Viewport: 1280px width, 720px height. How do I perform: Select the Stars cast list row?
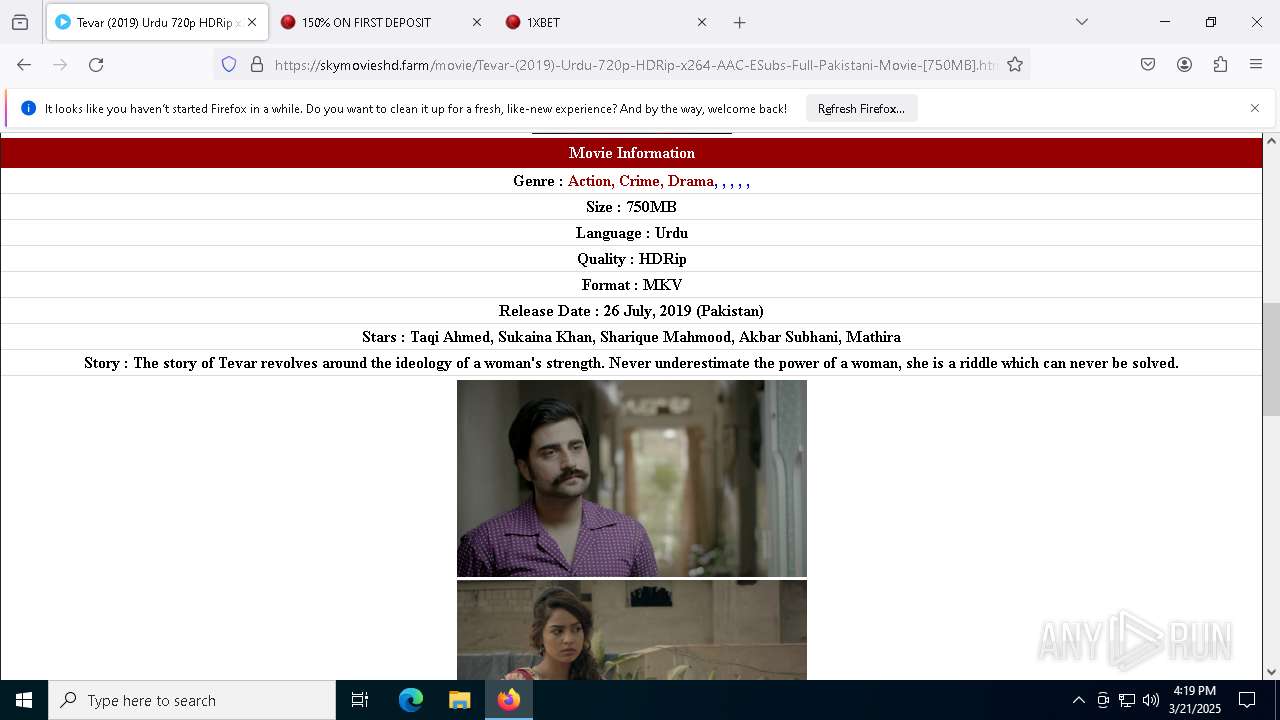(632, 337)
